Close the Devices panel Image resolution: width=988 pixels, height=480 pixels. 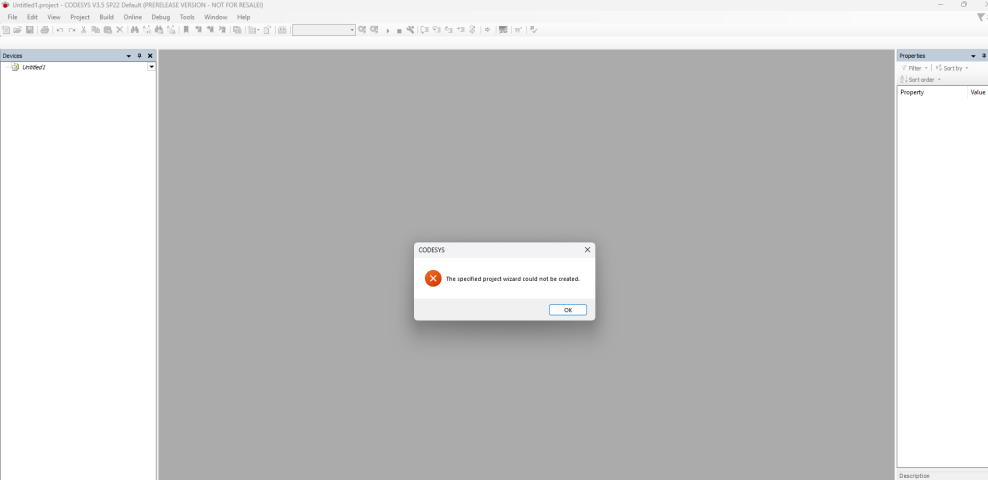pos(150,56)
